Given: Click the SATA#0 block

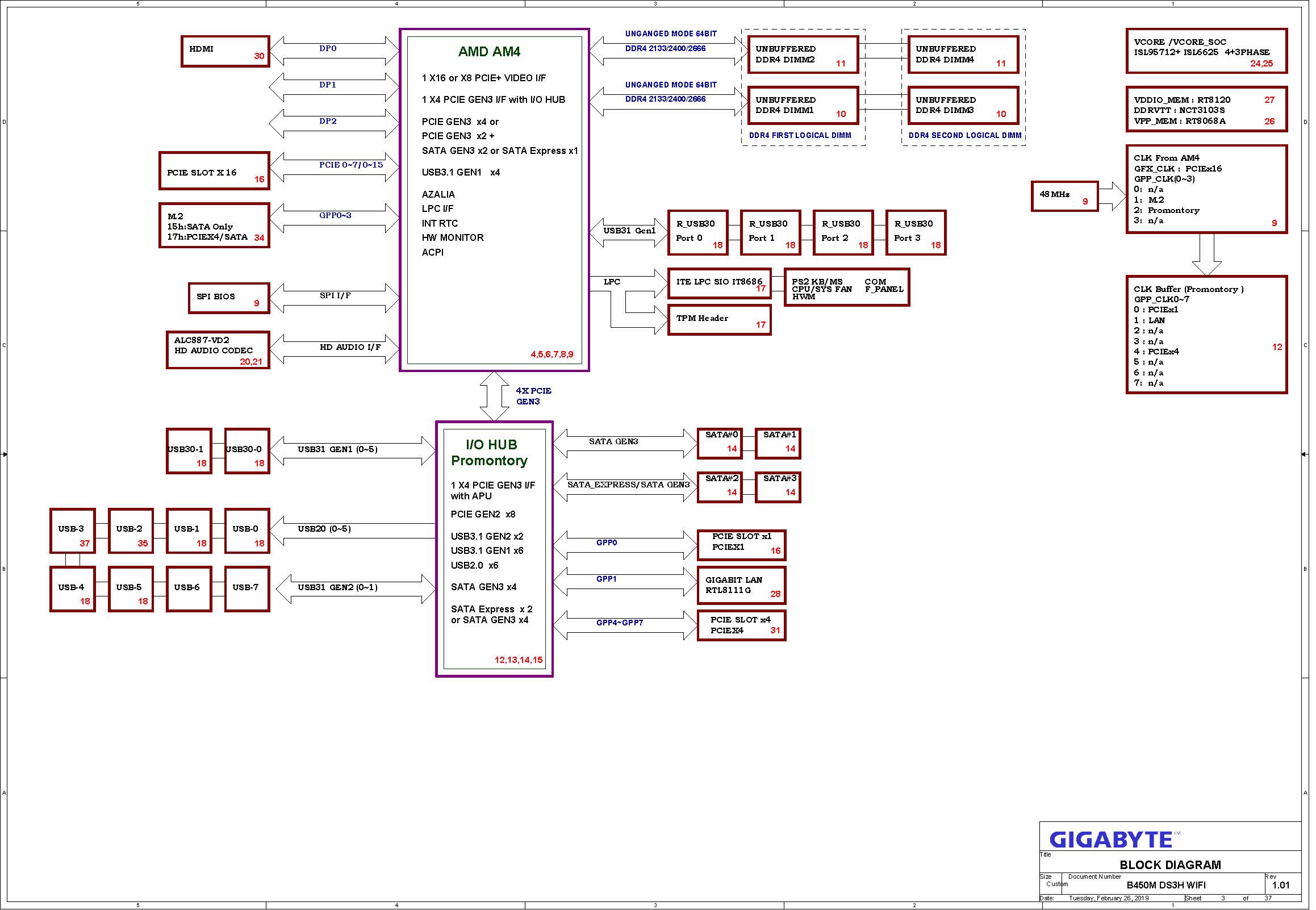Looking at the screenshot, I should tap(720, 444).
